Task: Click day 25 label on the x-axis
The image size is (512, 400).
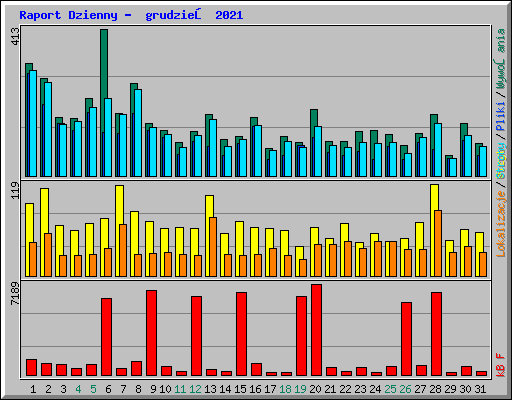Action: coord(390,389)
